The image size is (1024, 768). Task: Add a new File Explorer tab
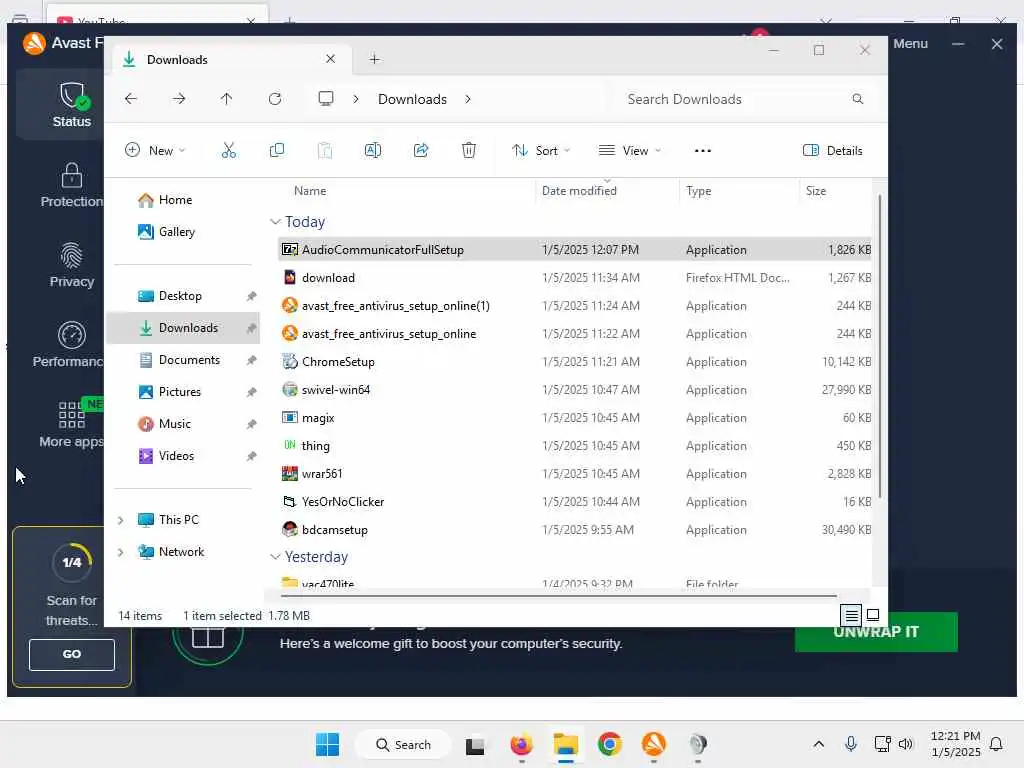(375, 59)
